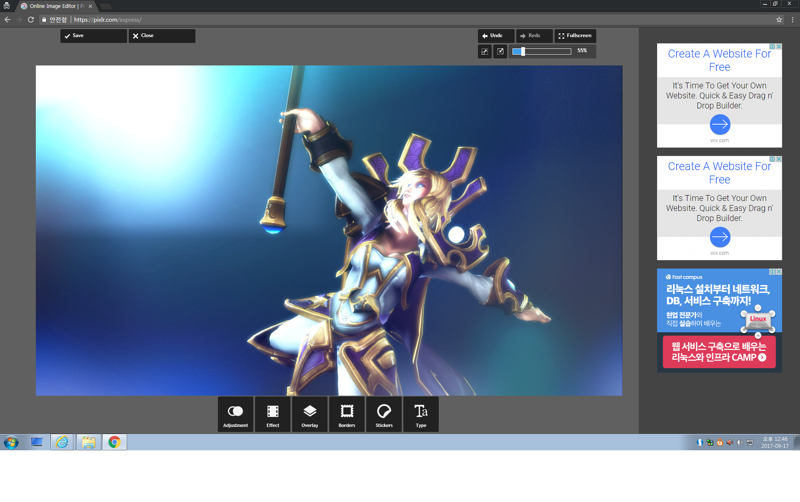Click the pixlr.com address bar
The width and height of the screenshot is (800, 502).
(408, 20)
